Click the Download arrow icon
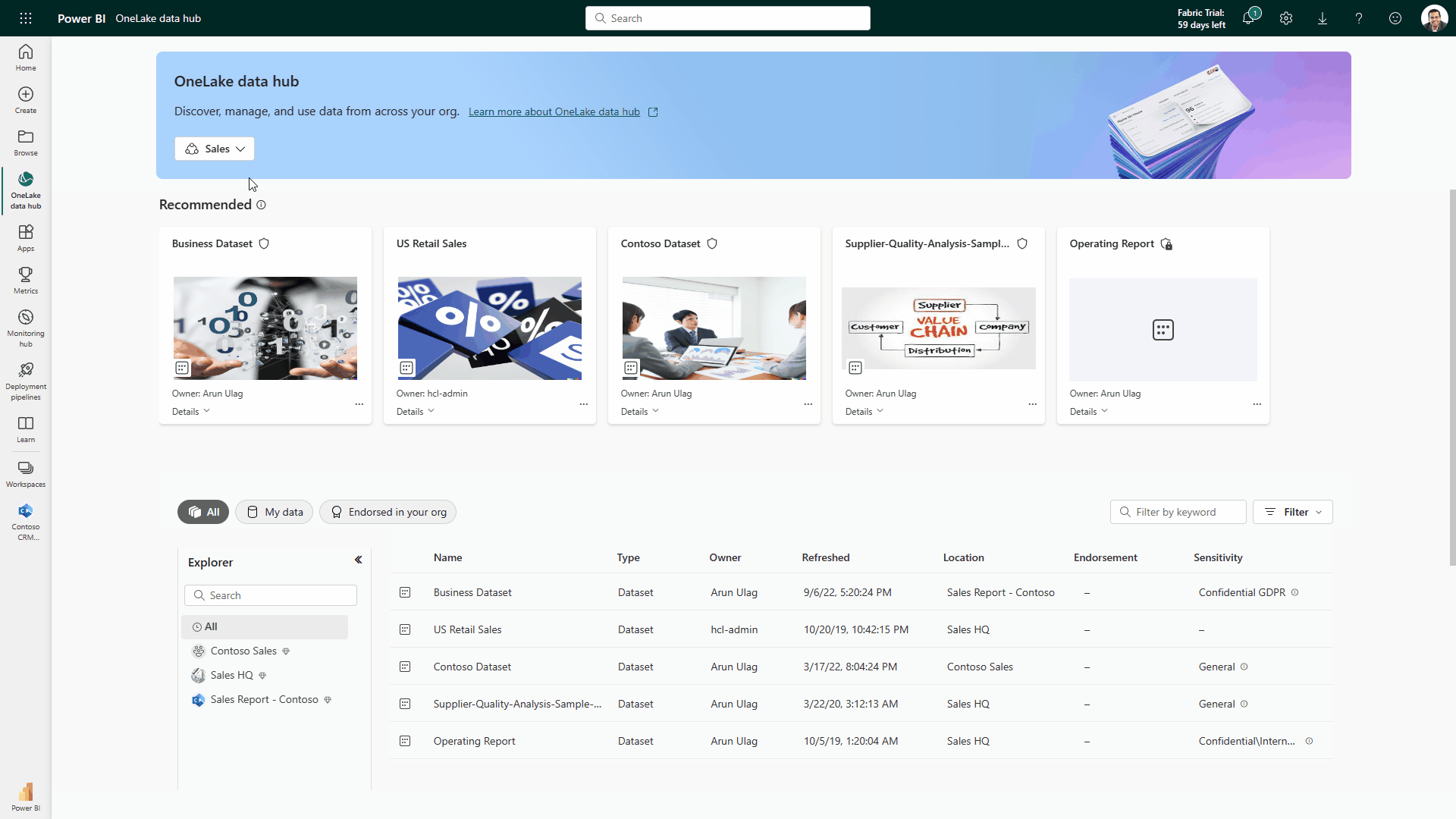Screen dimensions: 1456x819 (x=1323, y=18)
